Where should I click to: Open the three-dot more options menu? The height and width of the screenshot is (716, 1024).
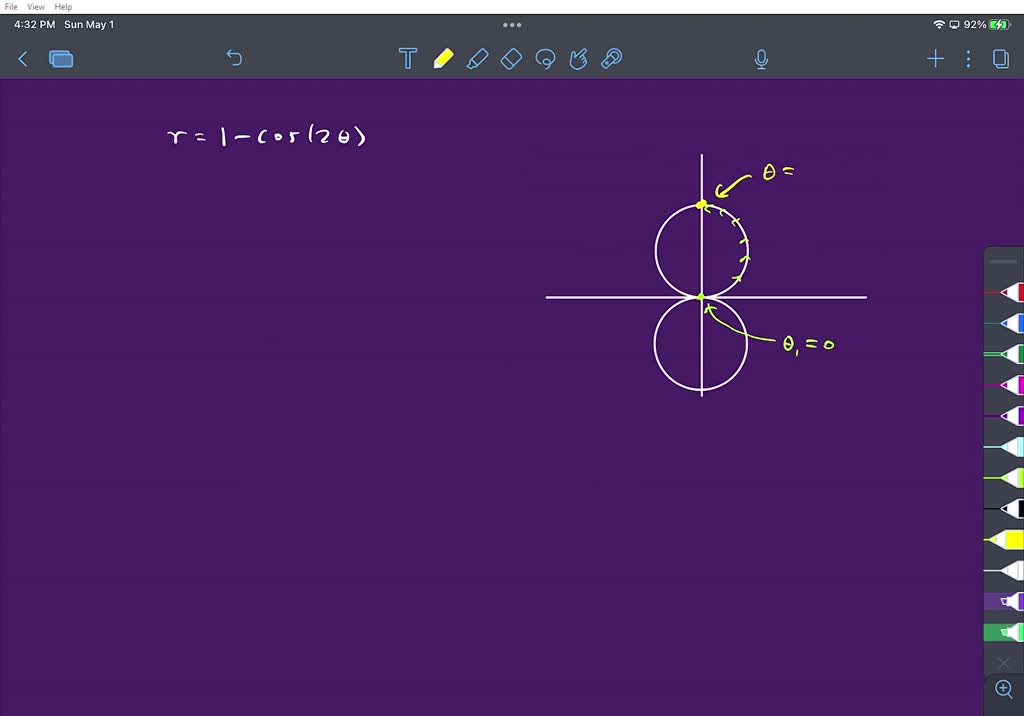968,59
